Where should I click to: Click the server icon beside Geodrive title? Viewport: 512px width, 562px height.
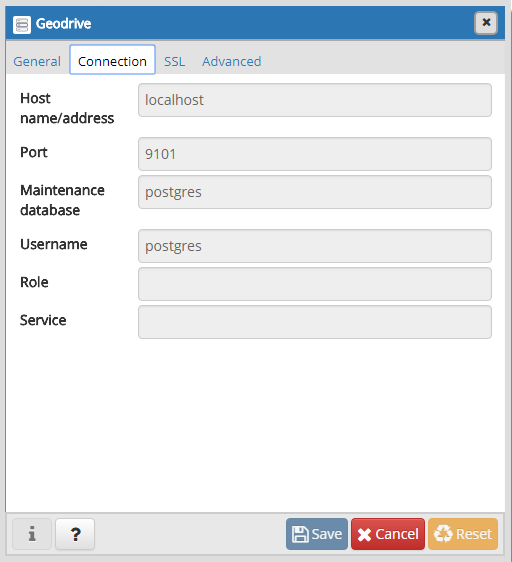click(22, 25)
